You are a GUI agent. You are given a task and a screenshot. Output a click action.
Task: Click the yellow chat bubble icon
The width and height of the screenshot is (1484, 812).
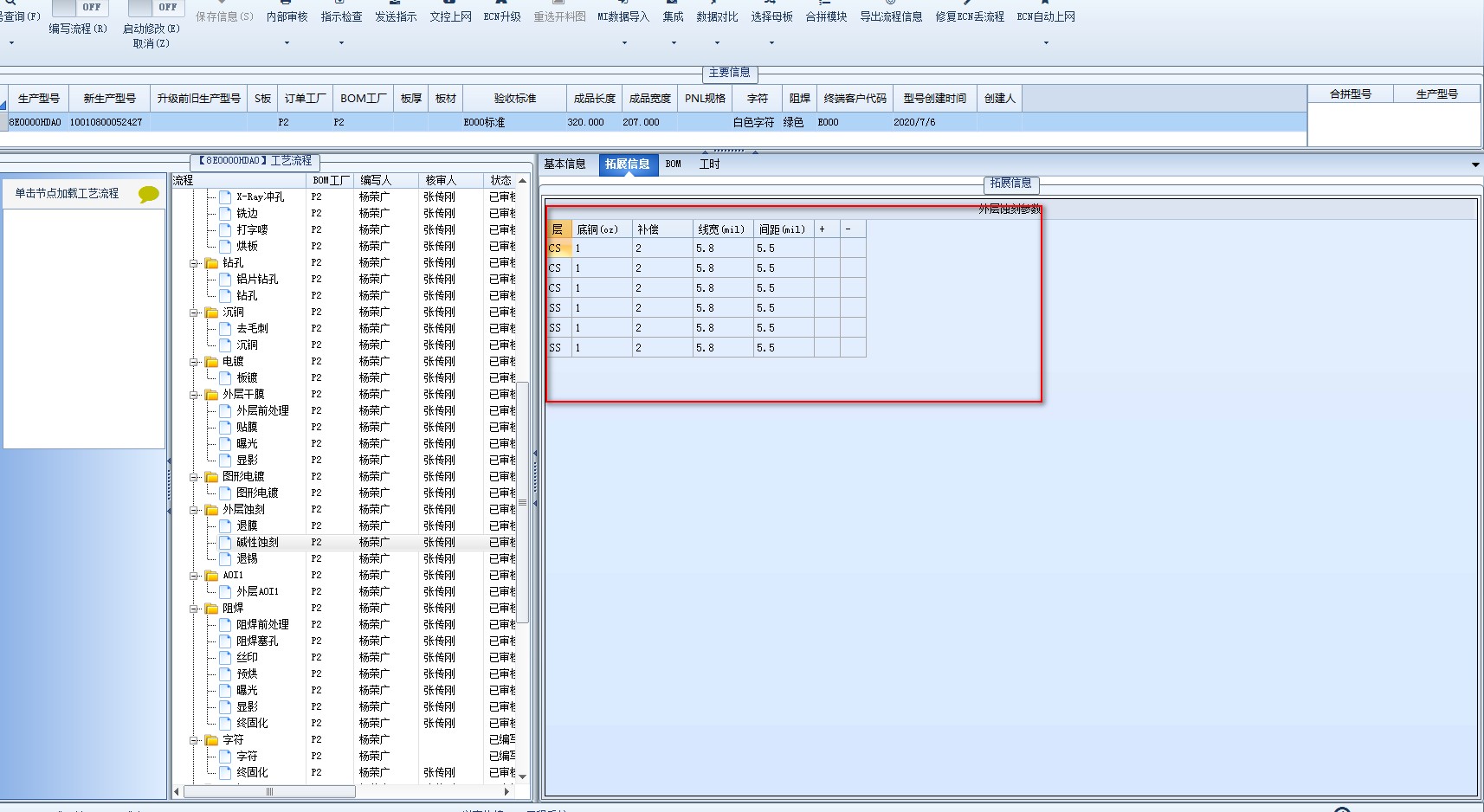click(149, 194)
